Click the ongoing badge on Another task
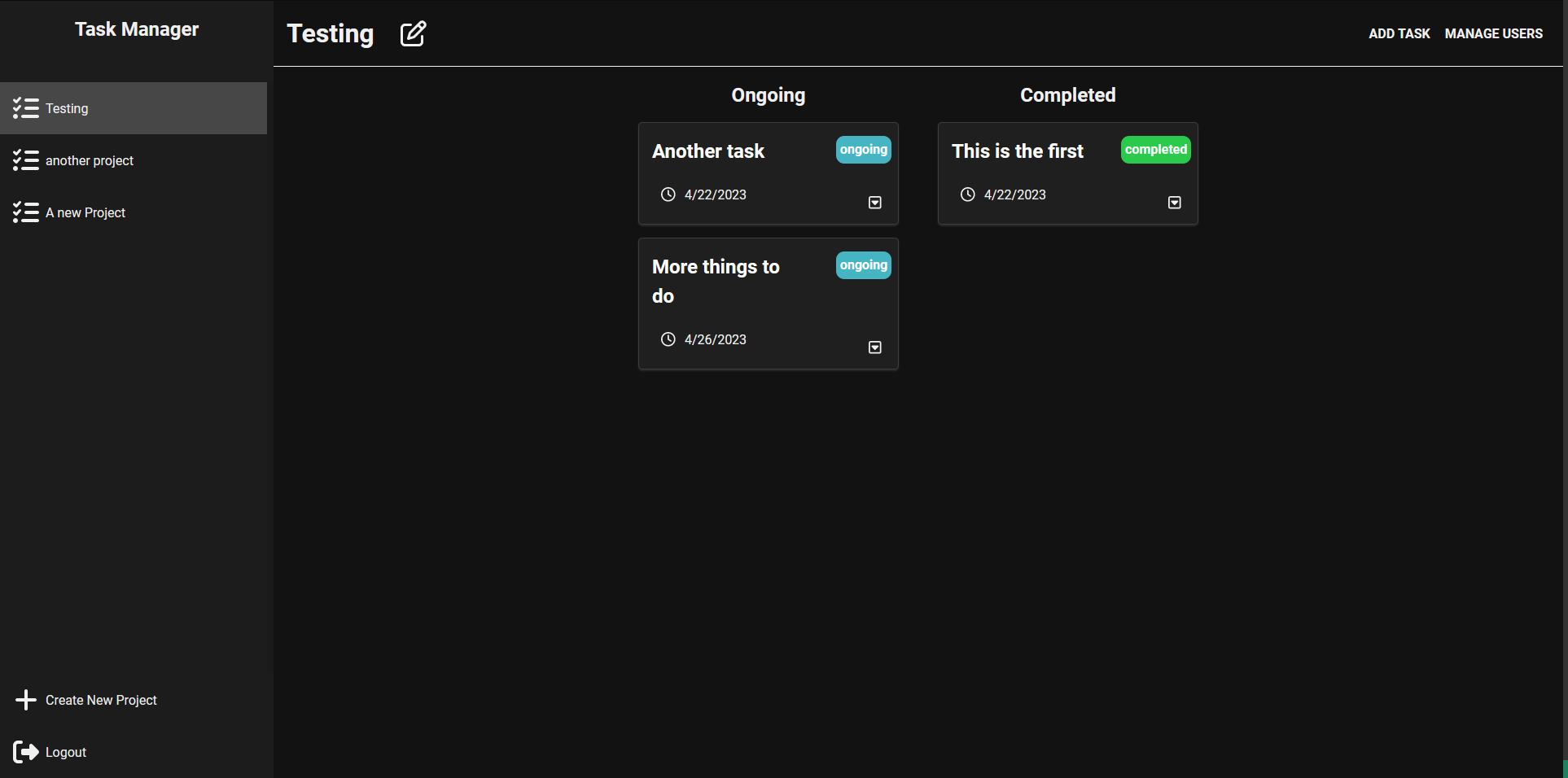This screenshot has width=1568, height=778. [864, 150]
